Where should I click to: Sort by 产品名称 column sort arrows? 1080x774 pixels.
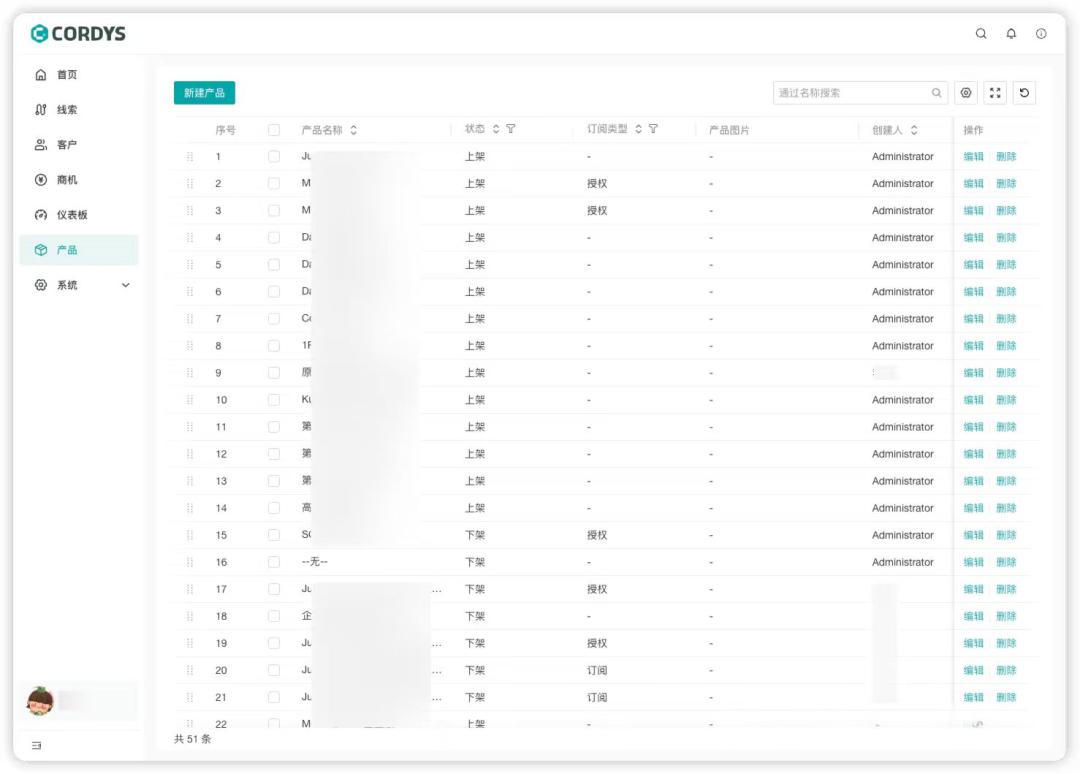point(354,130)
